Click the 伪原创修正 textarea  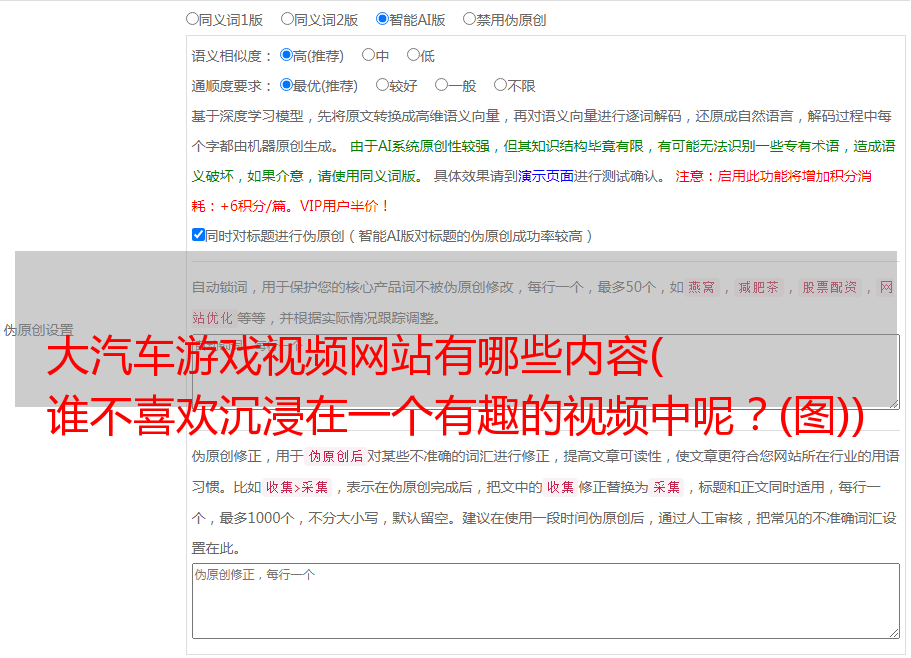[x=546, y=601]
